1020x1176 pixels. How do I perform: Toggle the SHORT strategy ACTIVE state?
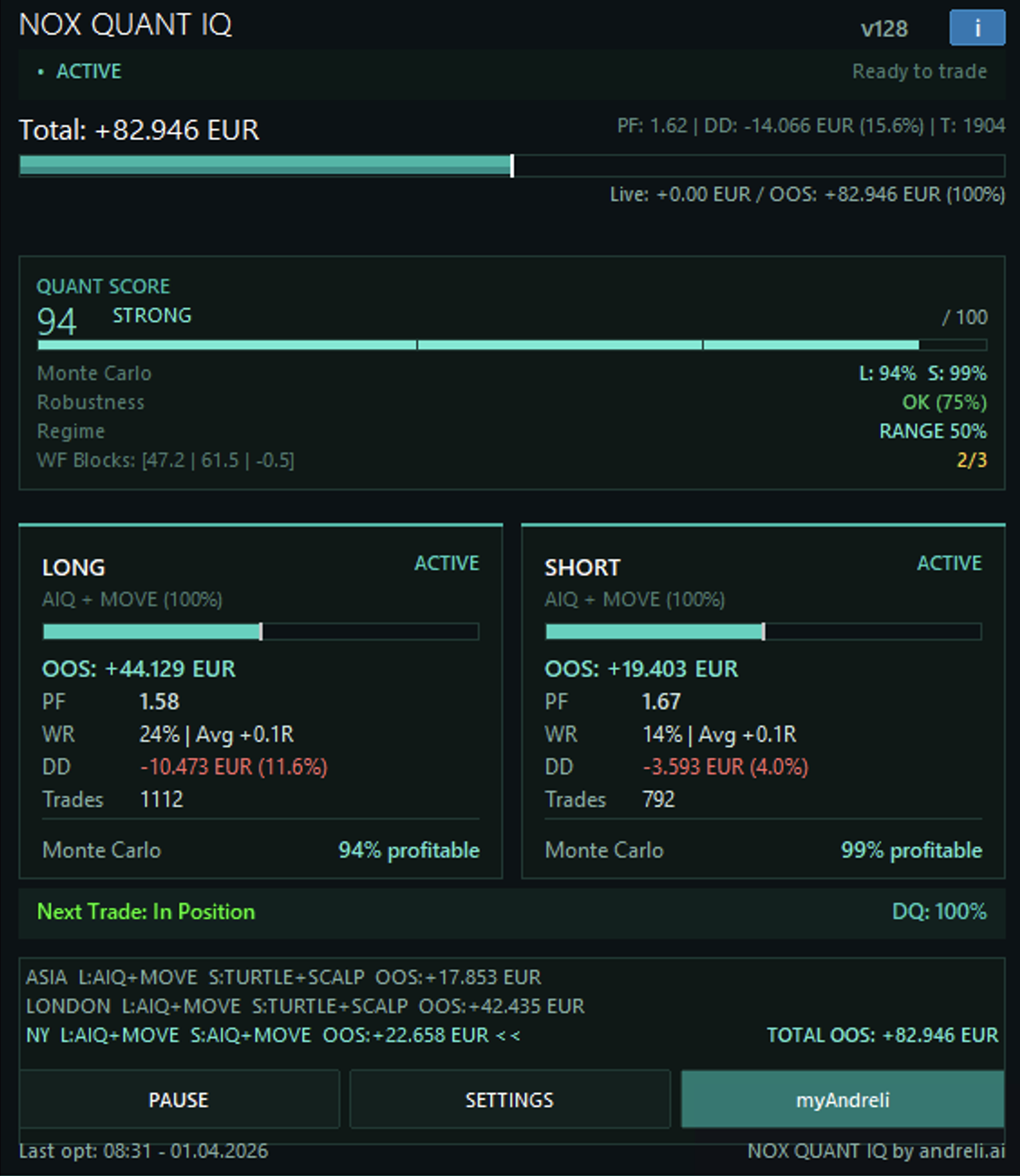(949, 563)
